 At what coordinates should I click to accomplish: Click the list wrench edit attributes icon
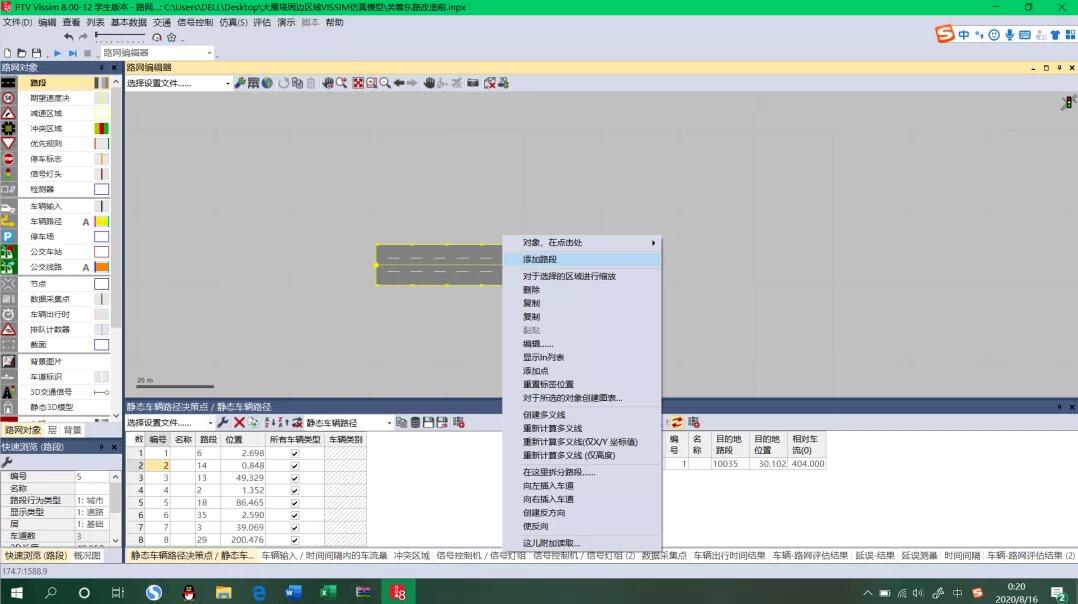coord(223,422)
